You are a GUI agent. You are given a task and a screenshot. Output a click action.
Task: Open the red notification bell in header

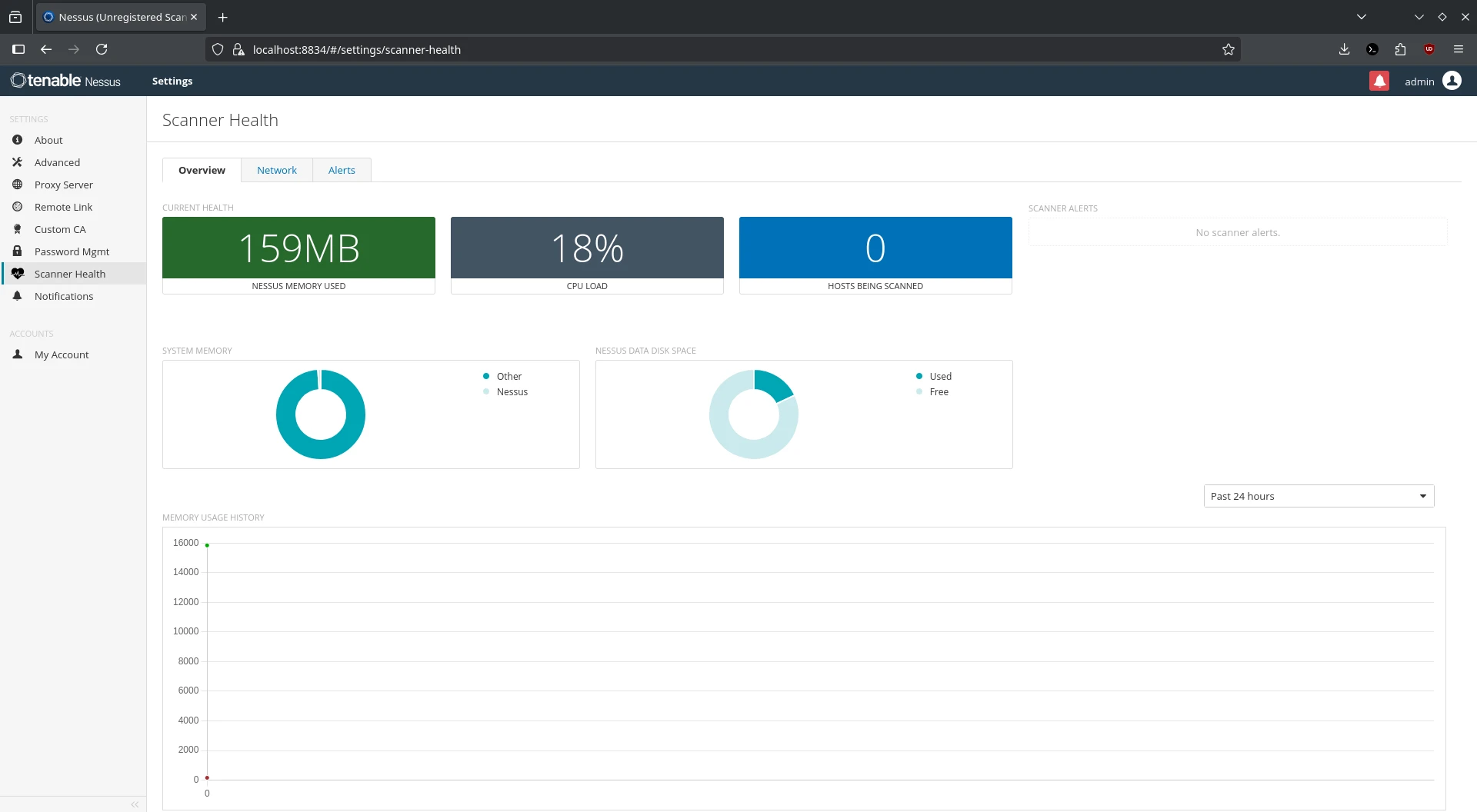coord(1379,81)
